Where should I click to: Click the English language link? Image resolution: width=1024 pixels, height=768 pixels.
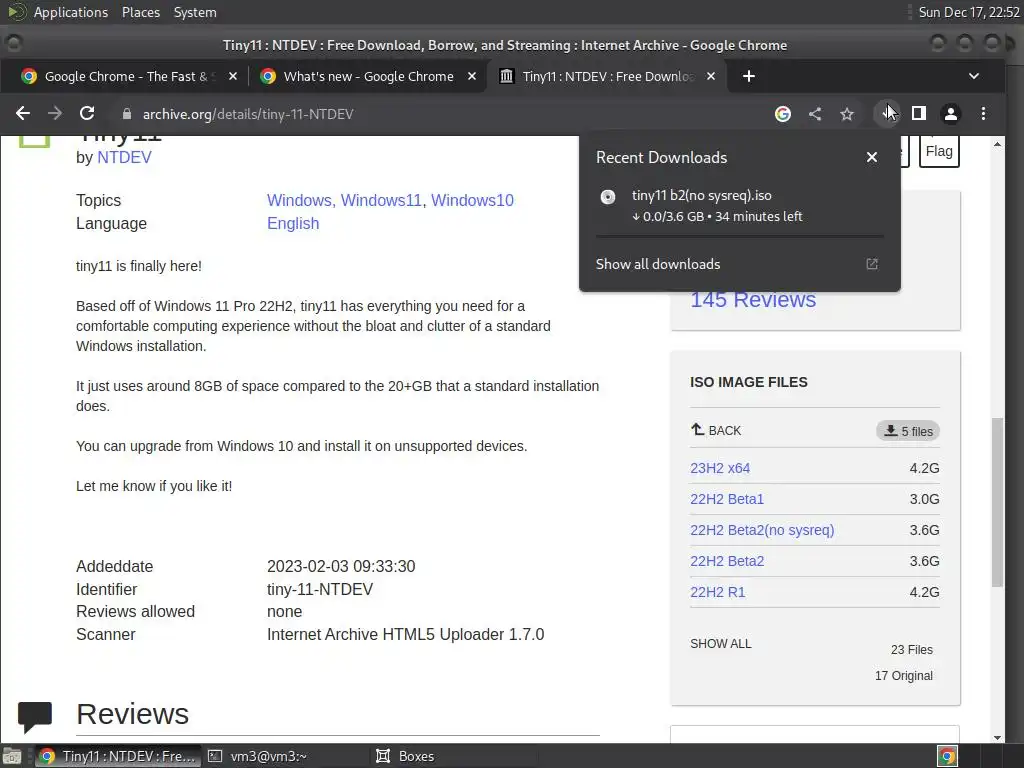(293, 223)
